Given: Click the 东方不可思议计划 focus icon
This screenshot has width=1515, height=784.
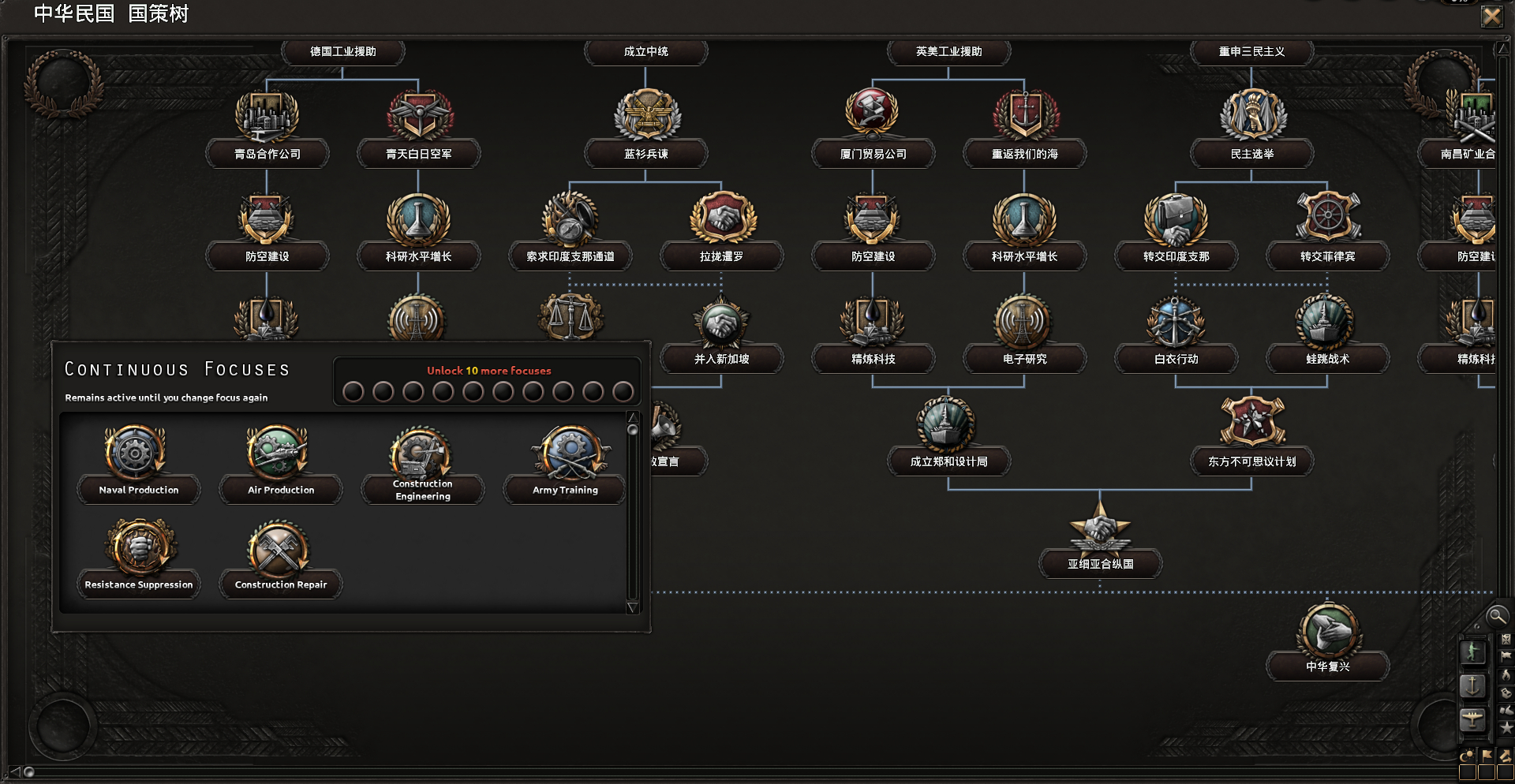Looking at the screenshot, I should (x=1251, y=423).
